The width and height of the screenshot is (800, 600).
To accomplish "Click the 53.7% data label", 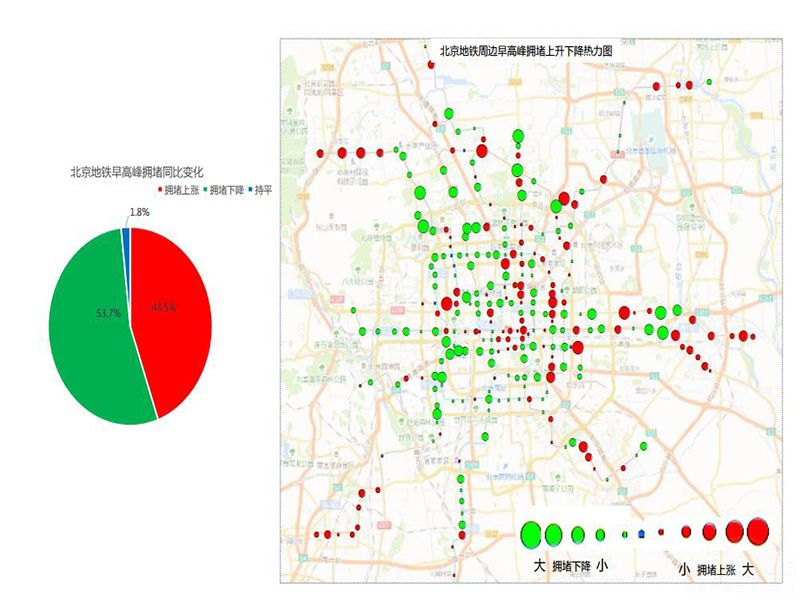I will pyautogui.click(x=107, y=313).
